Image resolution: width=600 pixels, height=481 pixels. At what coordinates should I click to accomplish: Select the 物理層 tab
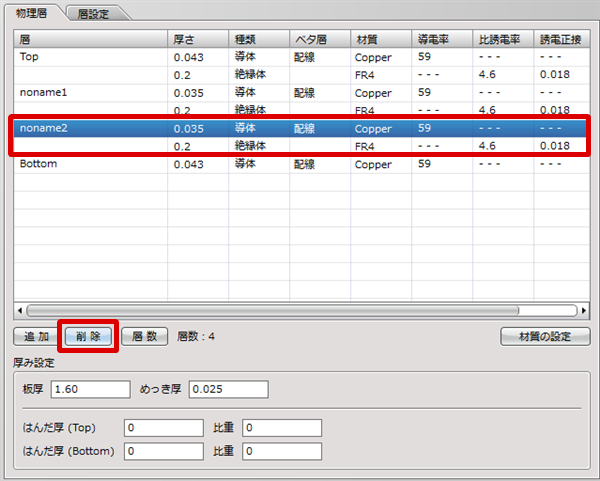35,11
